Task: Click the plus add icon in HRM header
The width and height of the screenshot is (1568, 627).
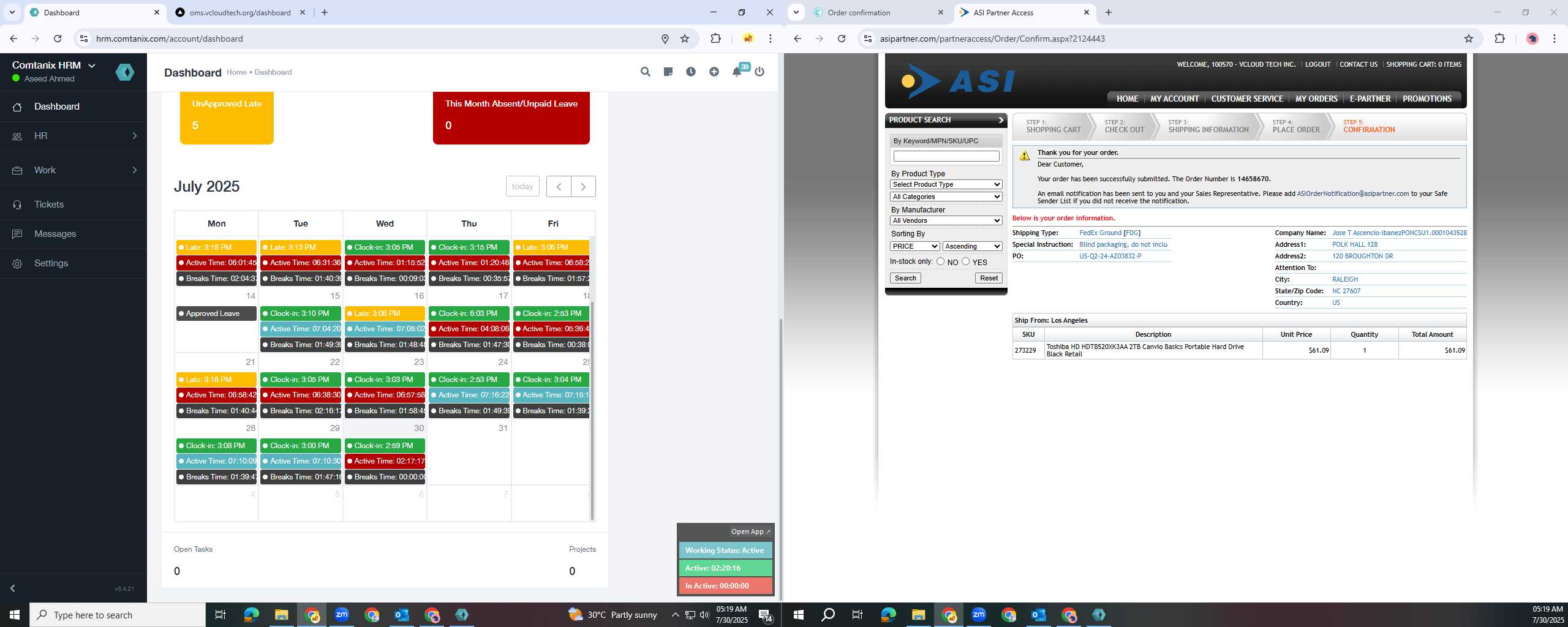Action: tap(714, 72)
